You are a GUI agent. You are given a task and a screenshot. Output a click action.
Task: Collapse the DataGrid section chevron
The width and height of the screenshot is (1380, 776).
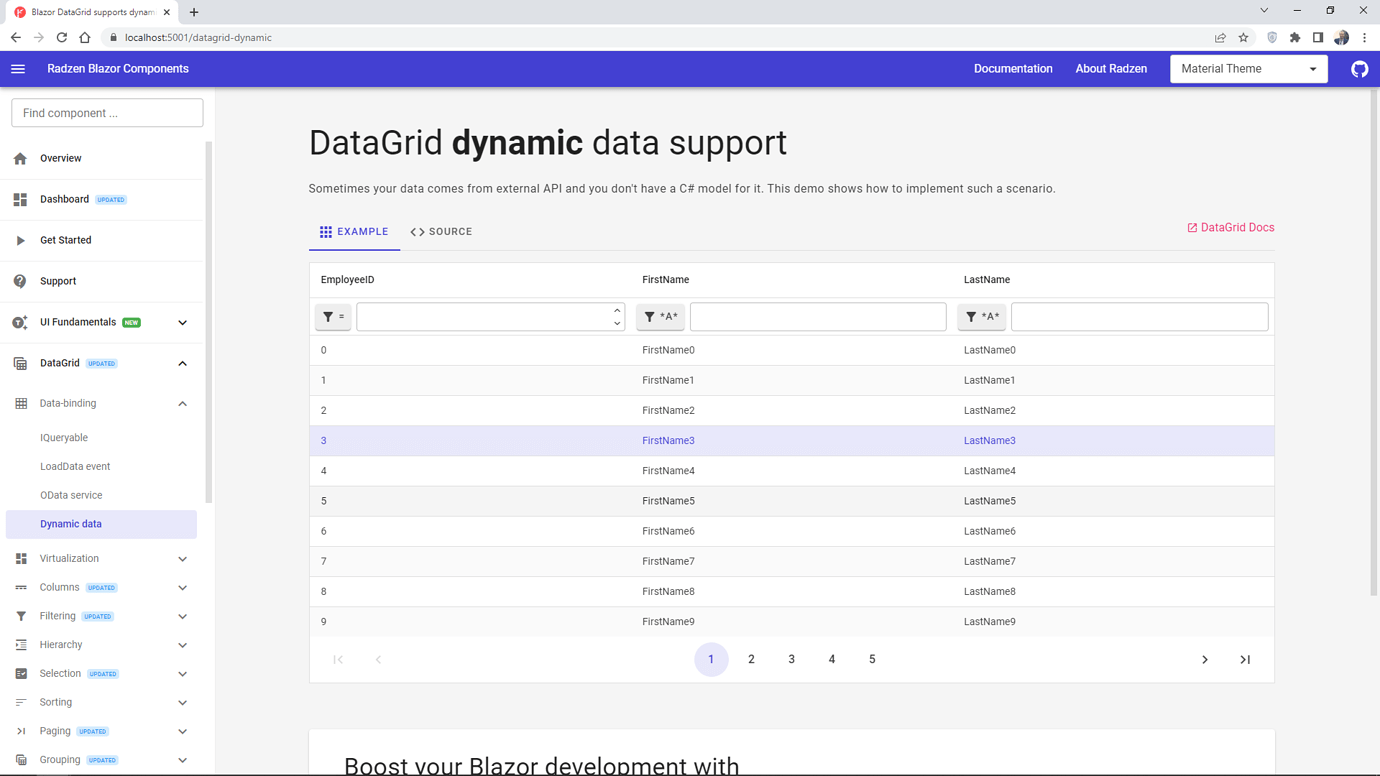(182, 364)
